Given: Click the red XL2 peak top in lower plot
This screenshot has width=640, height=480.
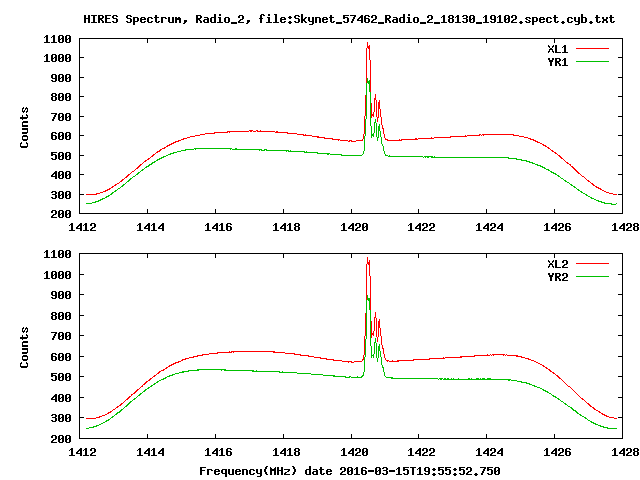Looking at the screenshot, I should tap(368, 259).
